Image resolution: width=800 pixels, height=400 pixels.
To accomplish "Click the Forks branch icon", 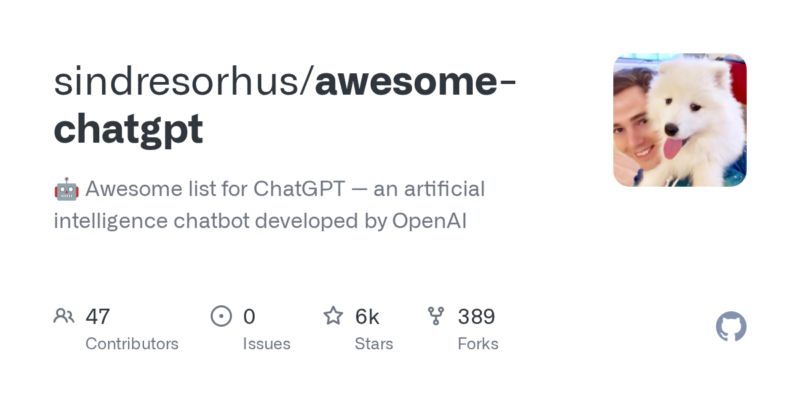I will [436, 317].
